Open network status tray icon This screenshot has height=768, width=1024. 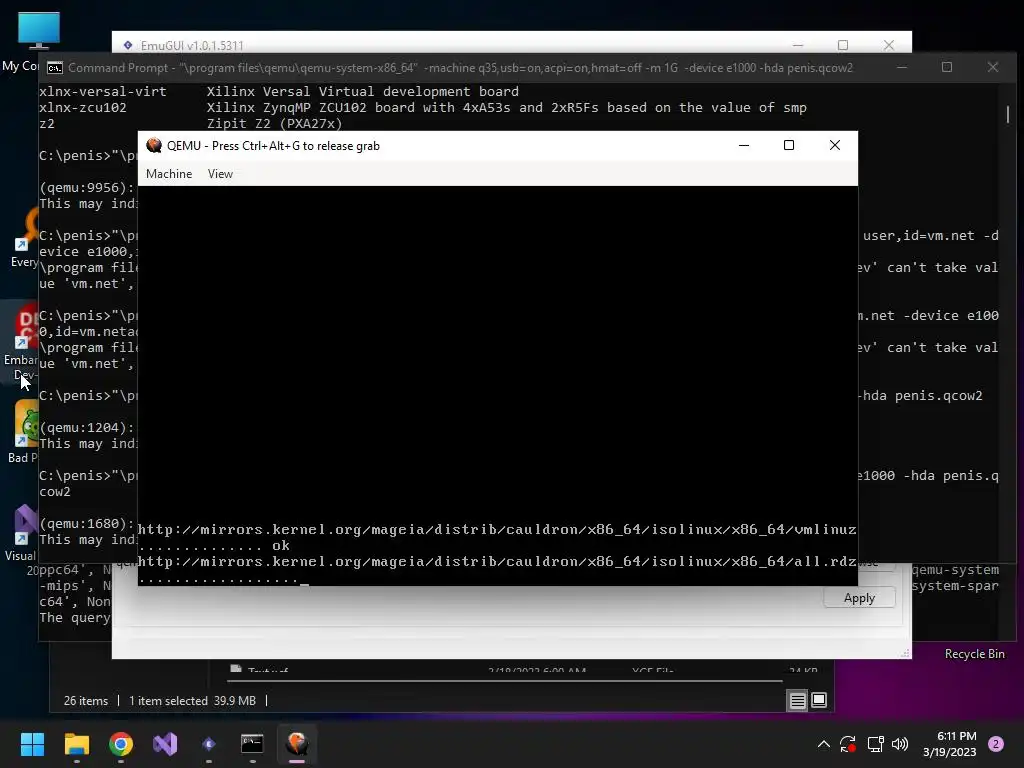coord(875,744)
